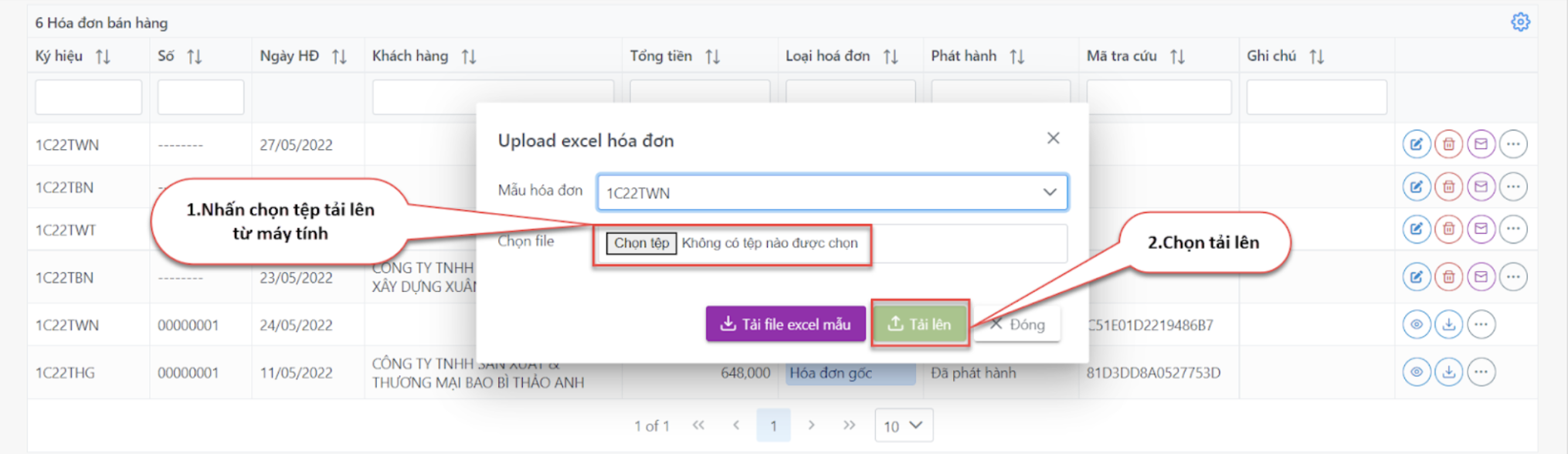Screen dimensions: 1568x454
Task: Edit the 1C22TBN 23/05/2022 invoice
Action: coord(1417,276)
